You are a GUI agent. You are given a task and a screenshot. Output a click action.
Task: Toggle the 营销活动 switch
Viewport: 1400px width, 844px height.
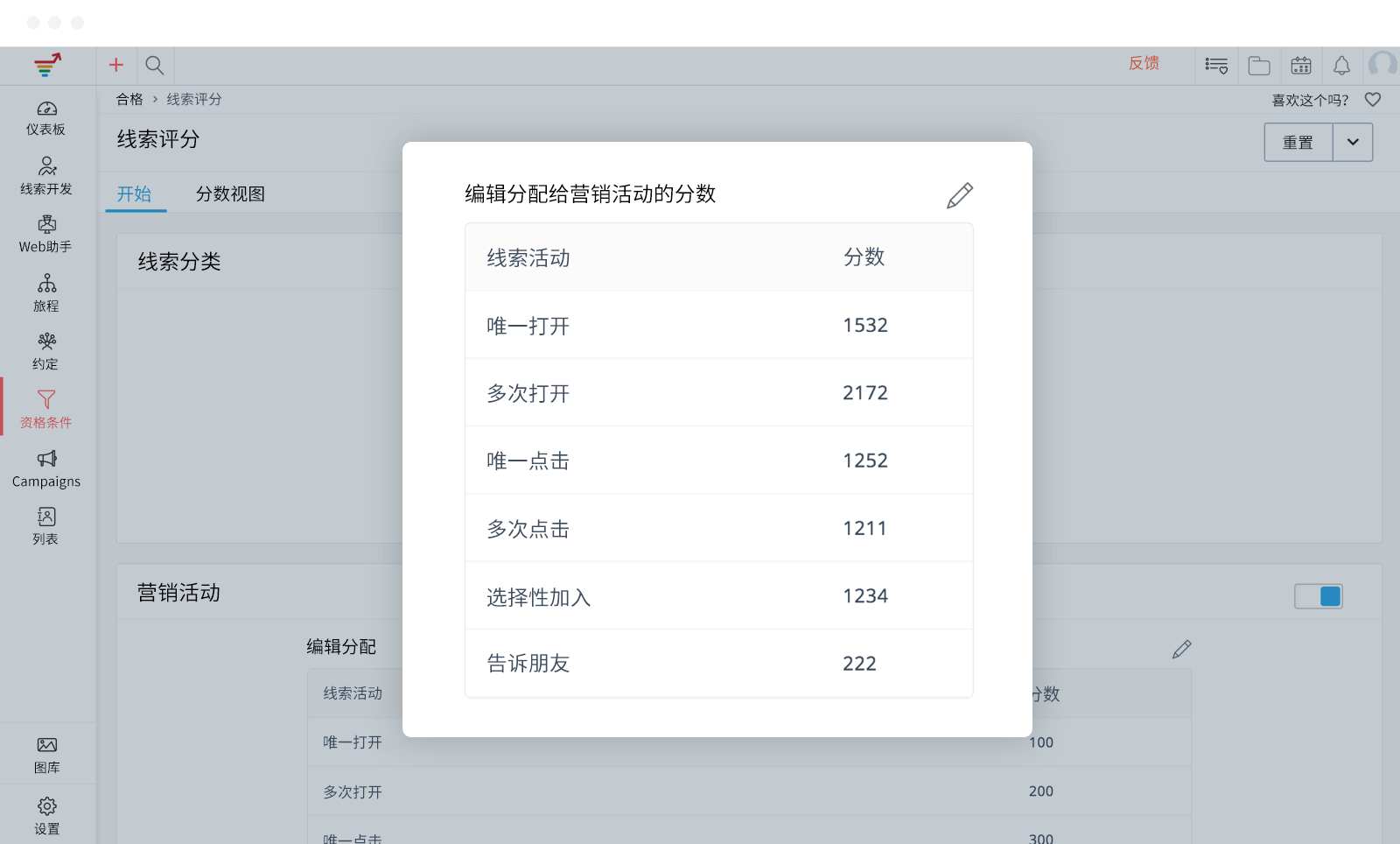[1319, 596]
